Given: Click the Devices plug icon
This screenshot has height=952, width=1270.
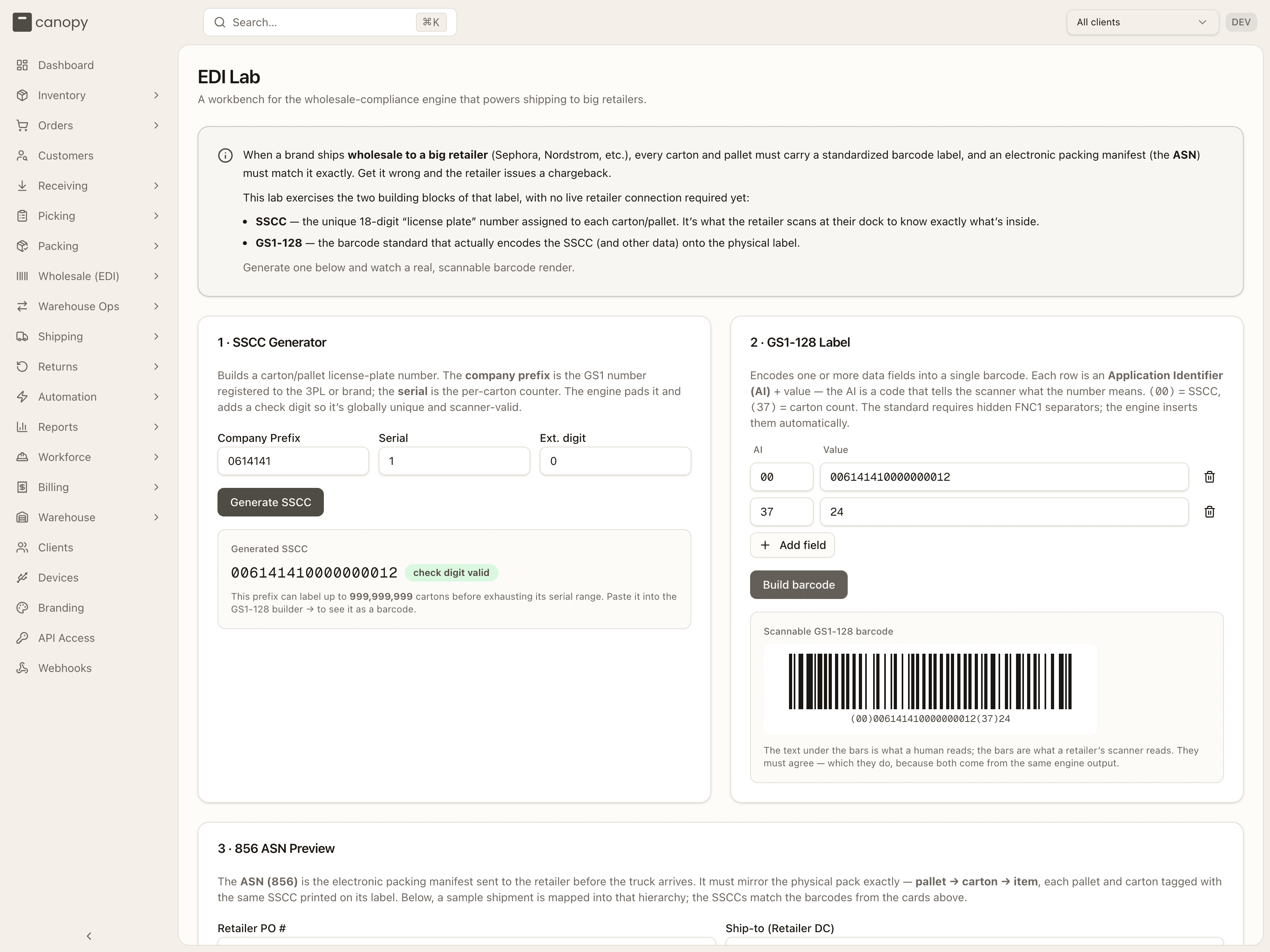Looking at the screenshot, I should pos(22,577).
